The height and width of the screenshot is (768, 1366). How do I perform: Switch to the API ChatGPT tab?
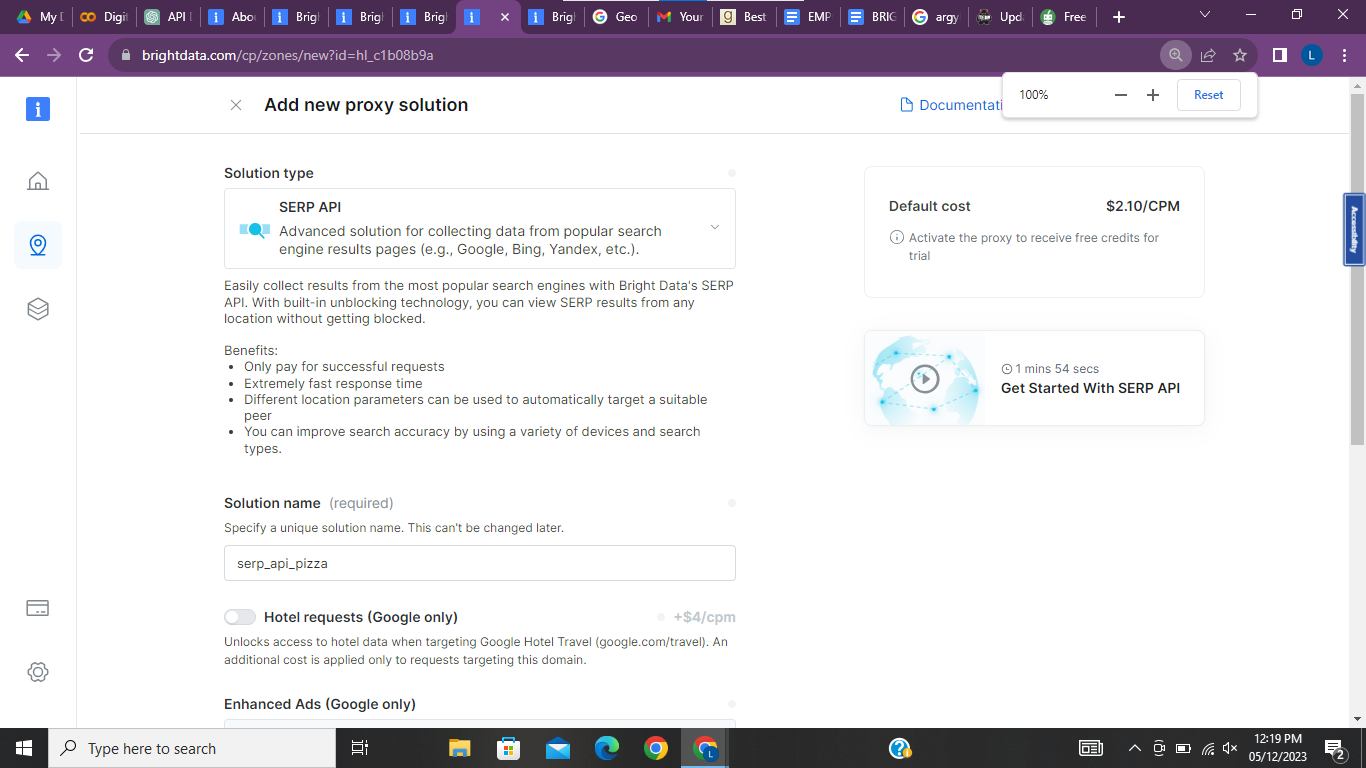tap(167, 17)
